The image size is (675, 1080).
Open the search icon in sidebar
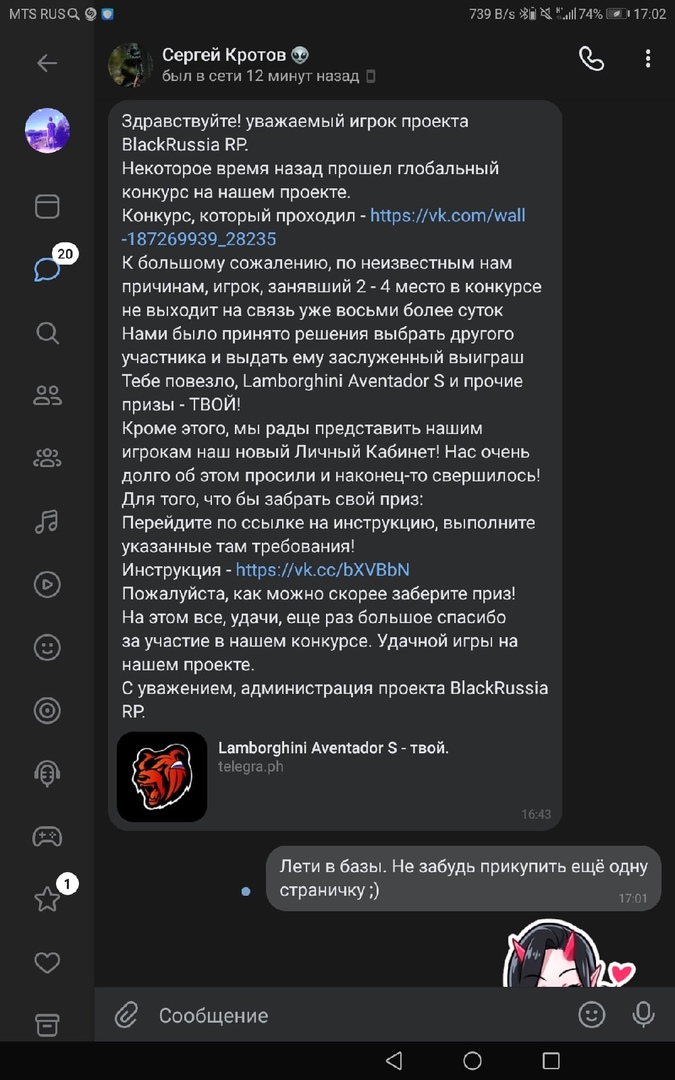(47, 333)
